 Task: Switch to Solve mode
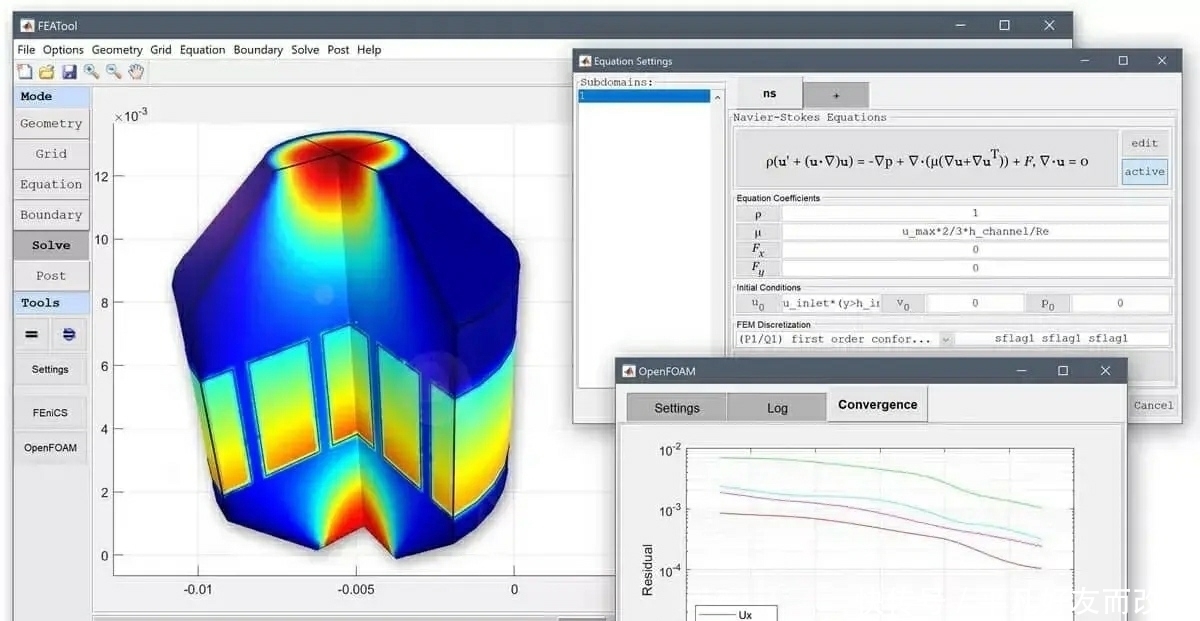click(x=51, y=245)
